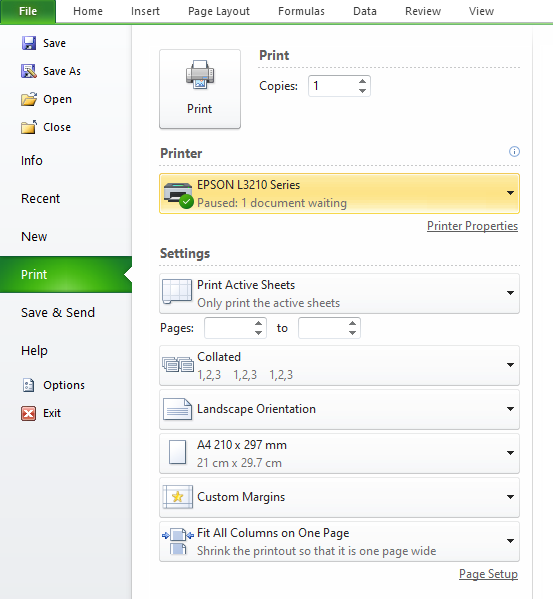Switch to the View tab

pyautogui.click(x=481, y=11)
